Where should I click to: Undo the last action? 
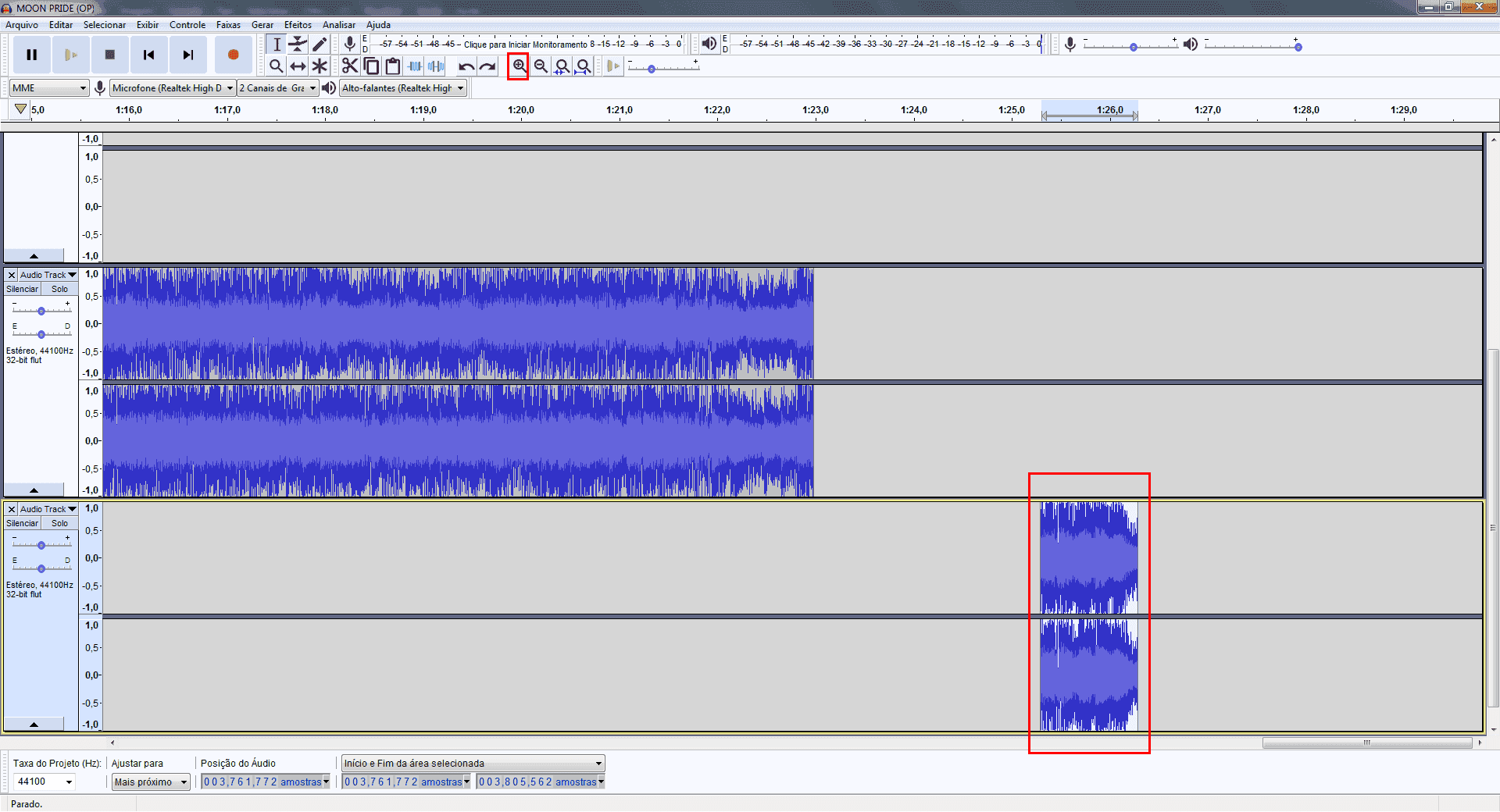[466, 66]
